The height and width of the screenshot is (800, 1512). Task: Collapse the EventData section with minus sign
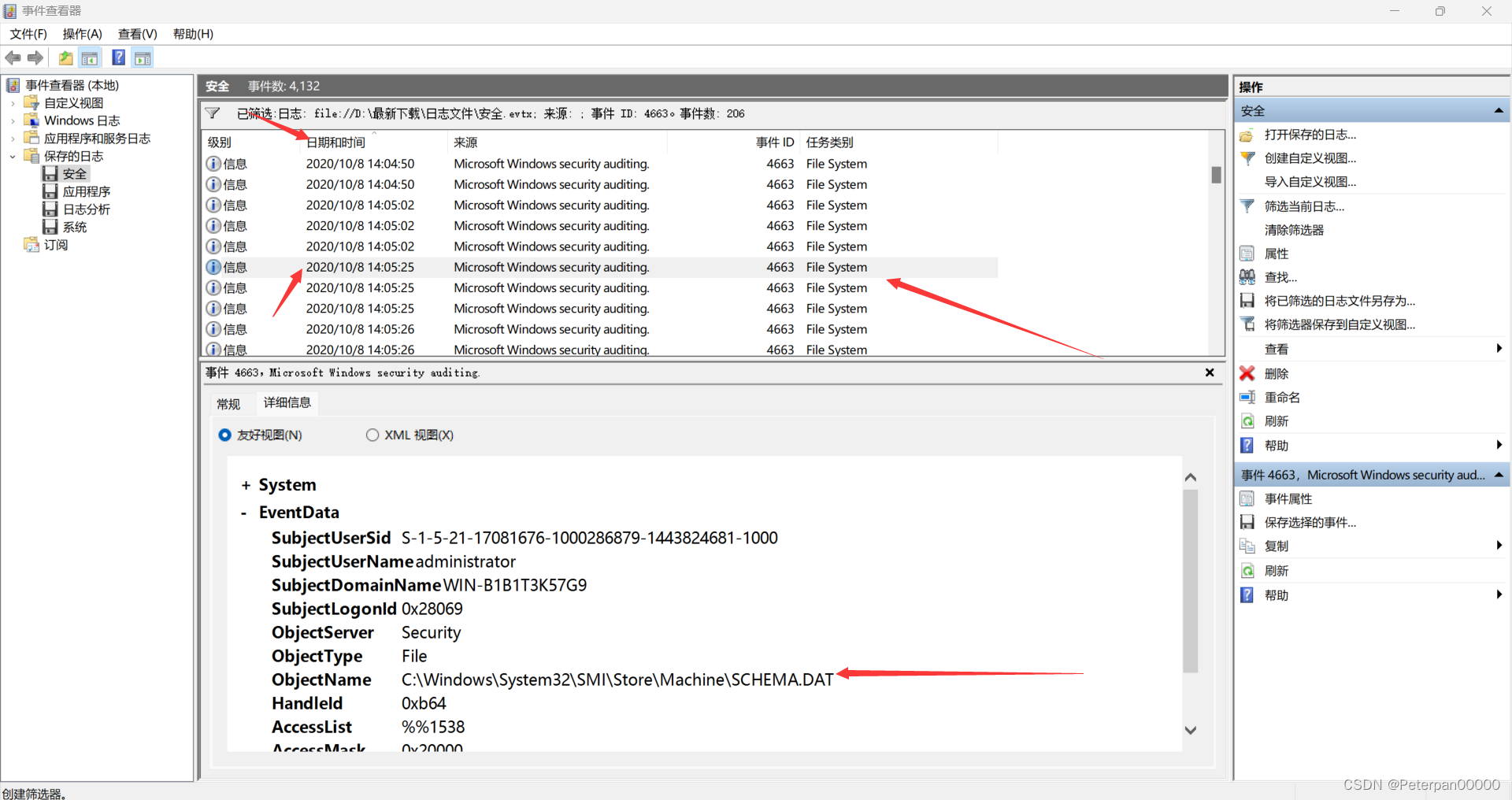coord(244,513)
